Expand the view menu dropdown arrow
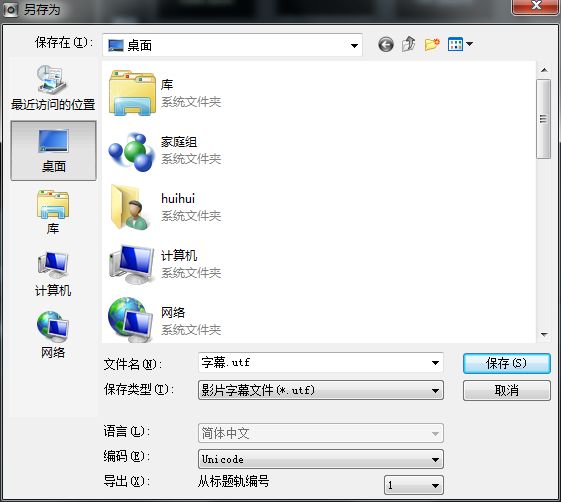The image size is (561, 502). point(469,44)
